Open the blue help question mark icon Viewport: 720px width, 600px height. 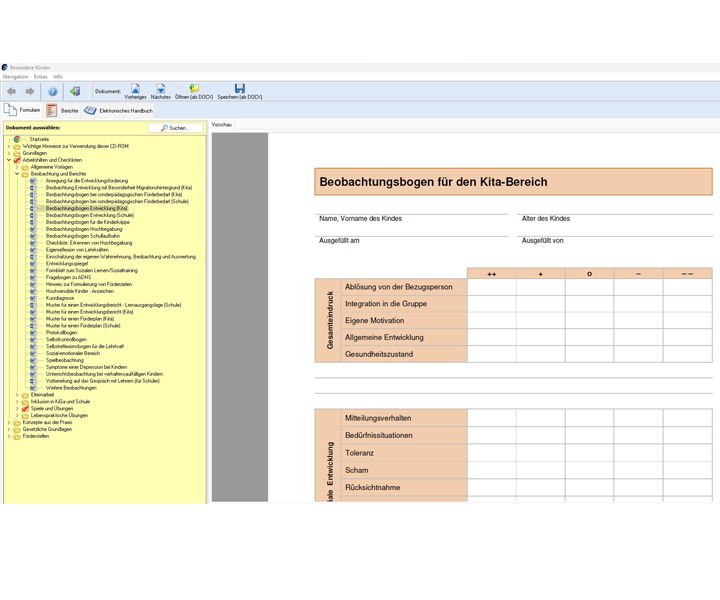click(53, 91)
